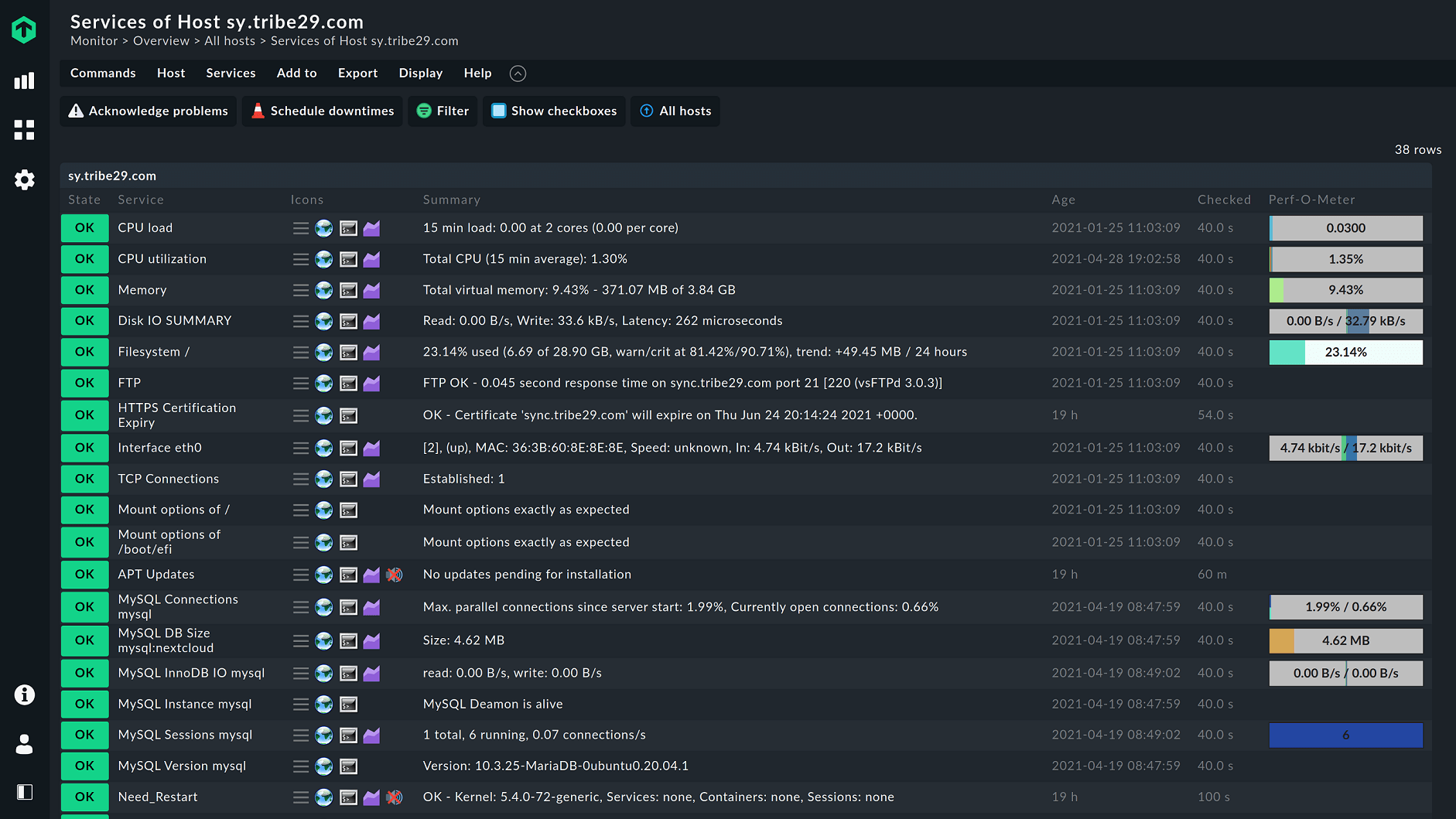Open graph icon for MySQL Sessions mysql
Viewport: 1456px width, 819px height.
[x=372, y=735]
